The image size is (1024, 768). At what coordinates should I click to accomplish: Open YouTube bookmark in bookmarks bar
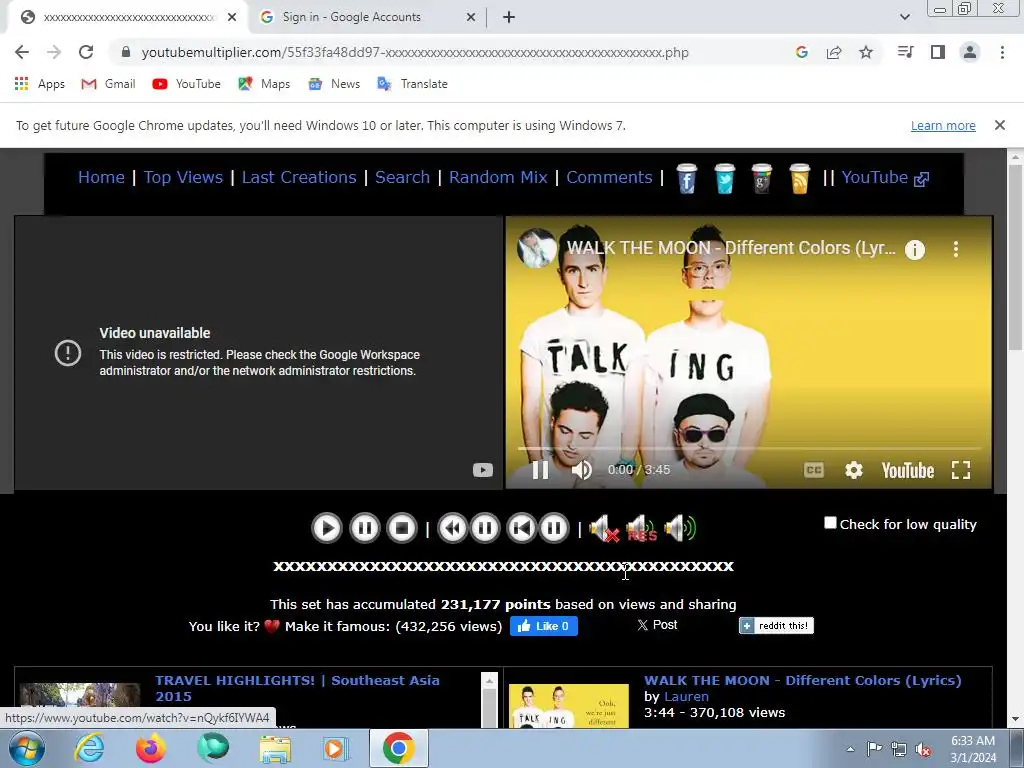187,84
